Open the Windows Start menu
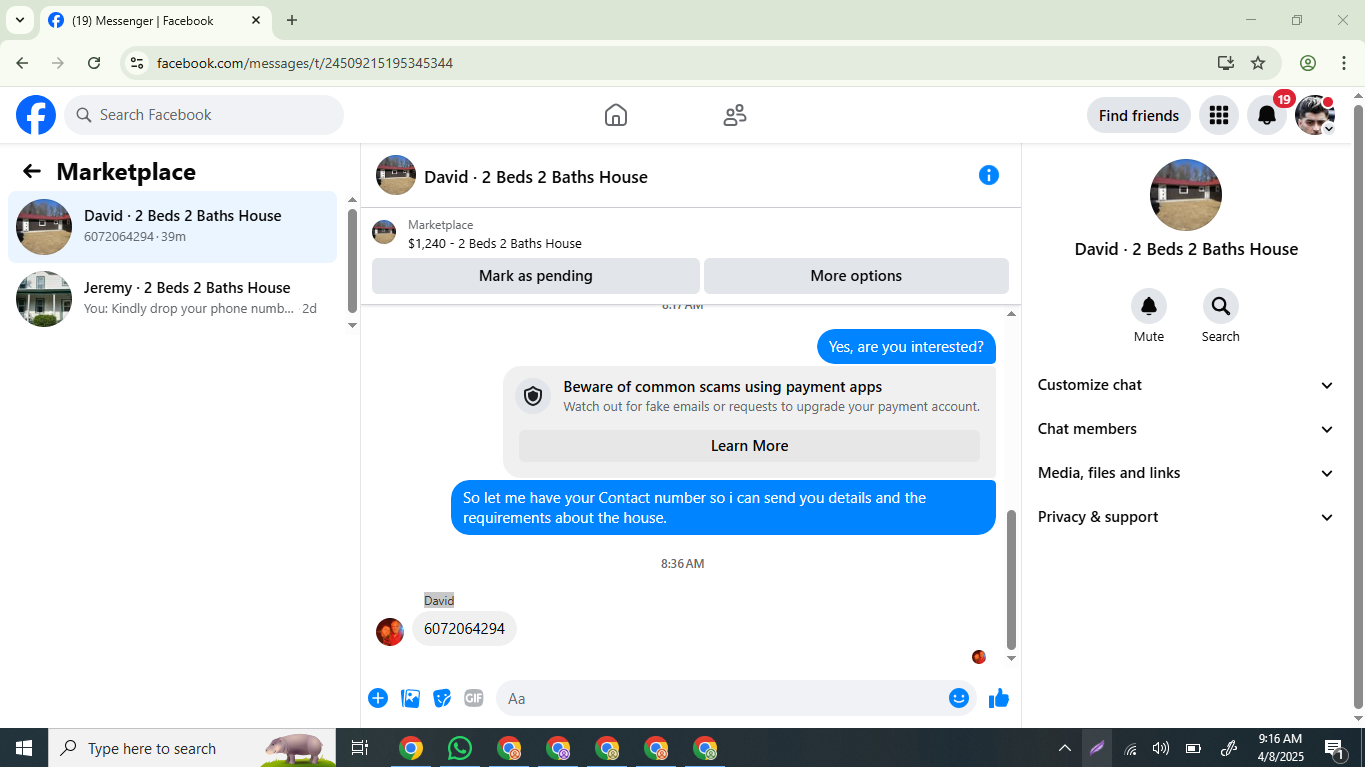Screen dimensions: 1365x767 (x=24, y=748)
